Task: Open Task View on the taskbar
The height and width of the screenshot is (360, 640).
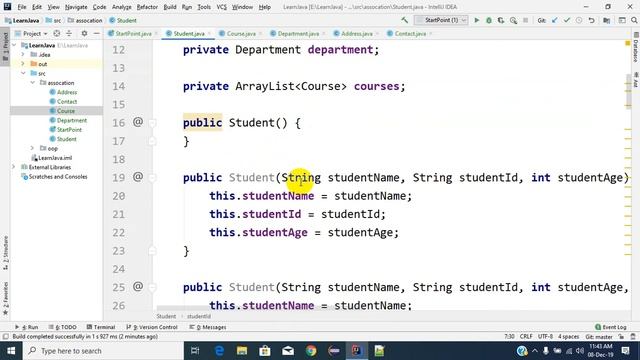Action: tap(195, 351)
